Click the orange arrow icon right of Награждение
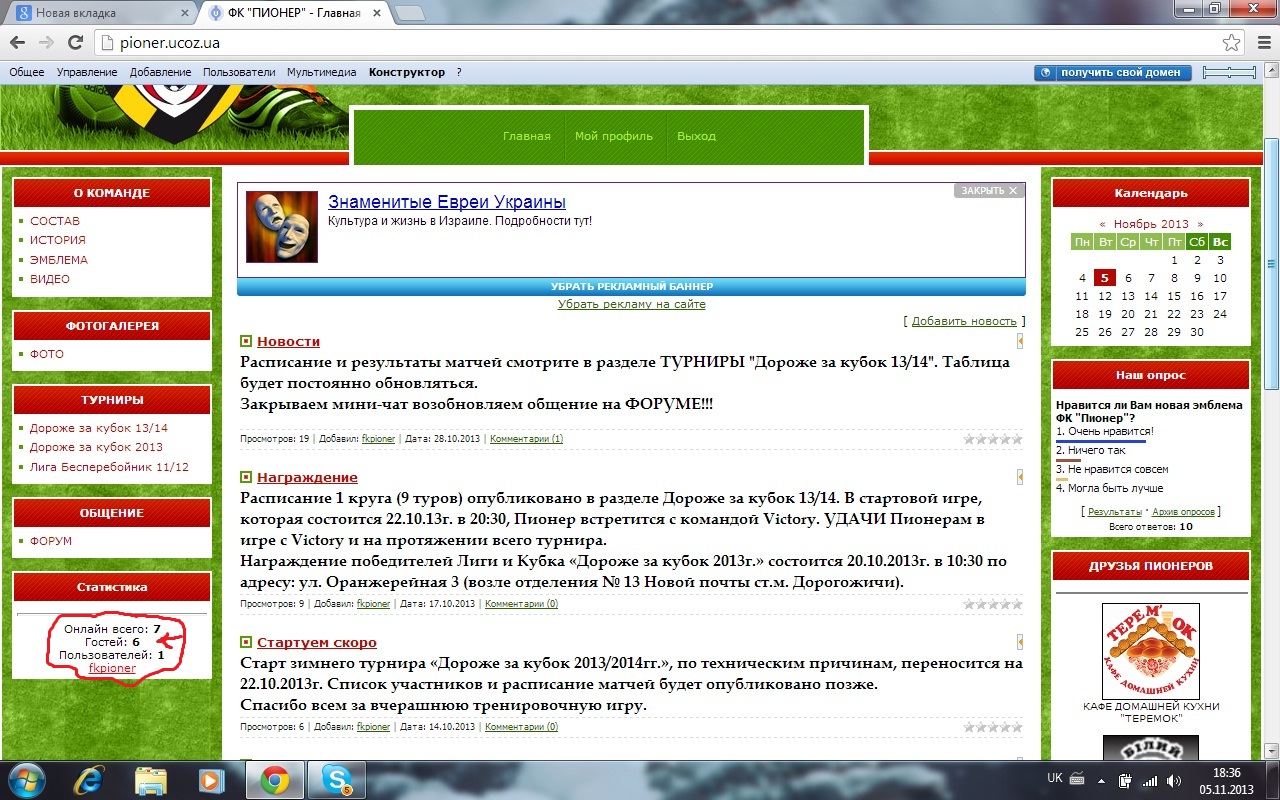 pos(1020,477)
